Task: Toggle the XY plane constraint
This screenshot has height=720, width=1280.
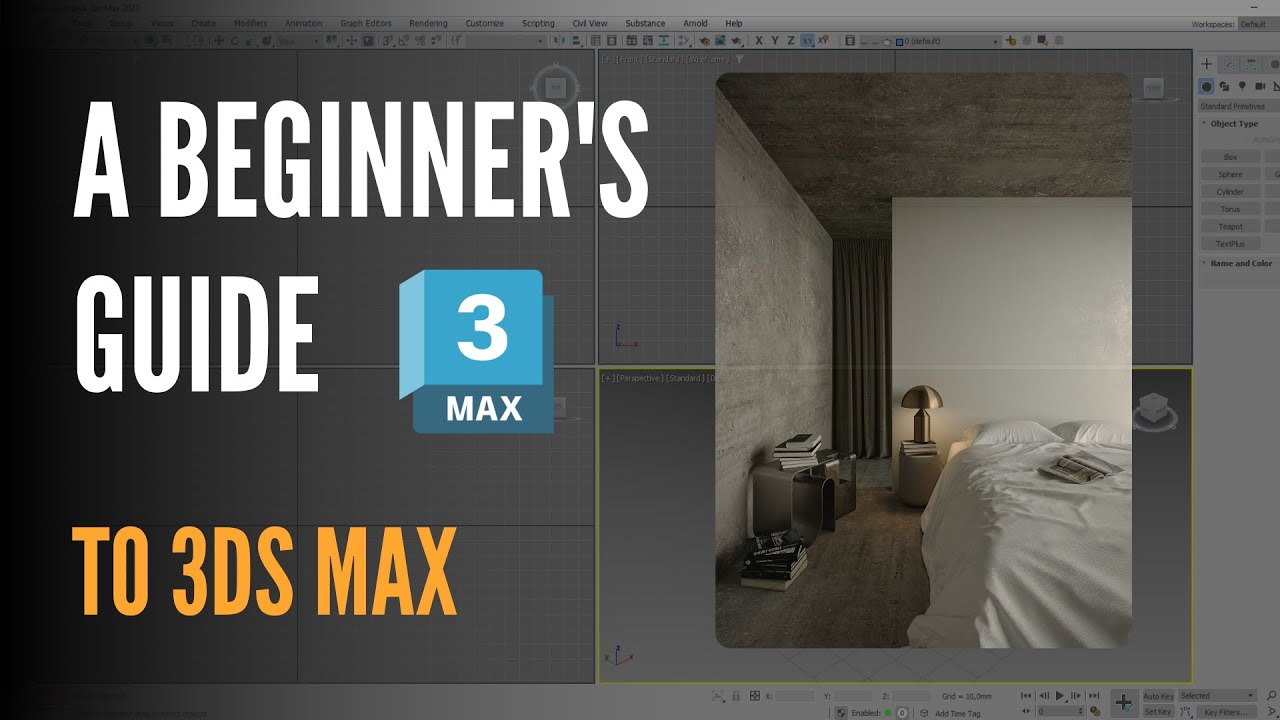Action: [807, 41]
